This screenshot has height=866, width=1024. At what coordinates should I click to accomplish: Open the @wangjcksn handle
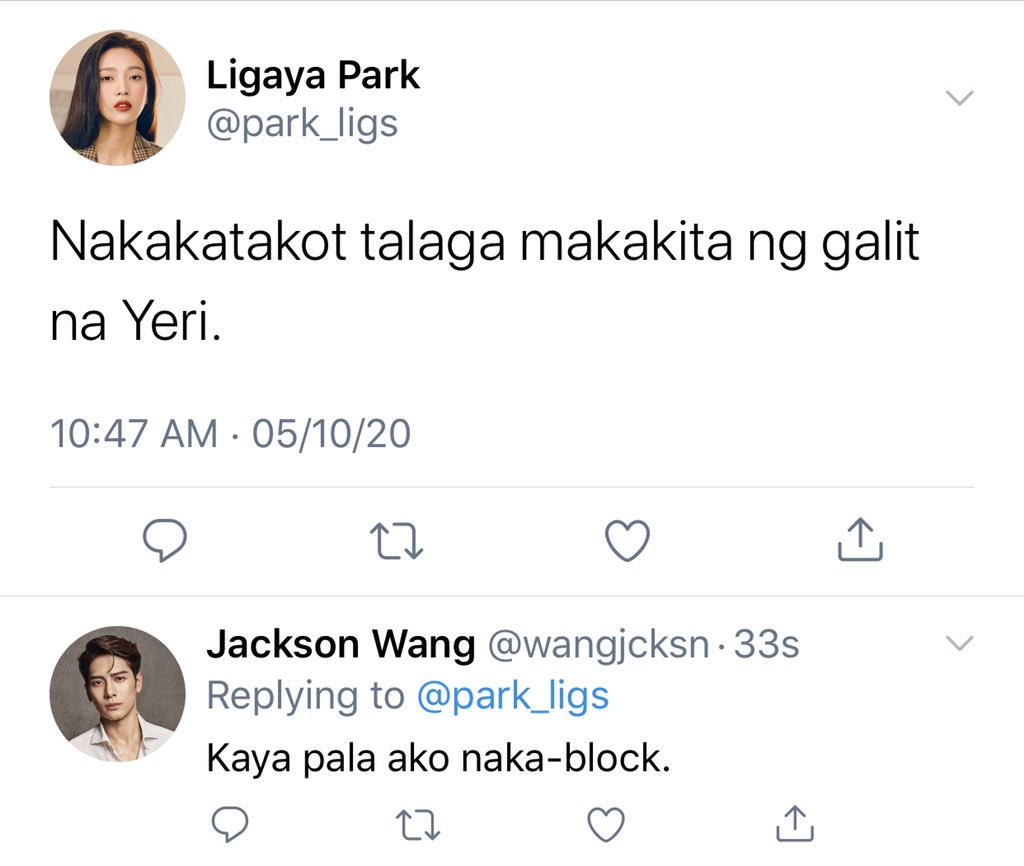click(x=598, y=645)
